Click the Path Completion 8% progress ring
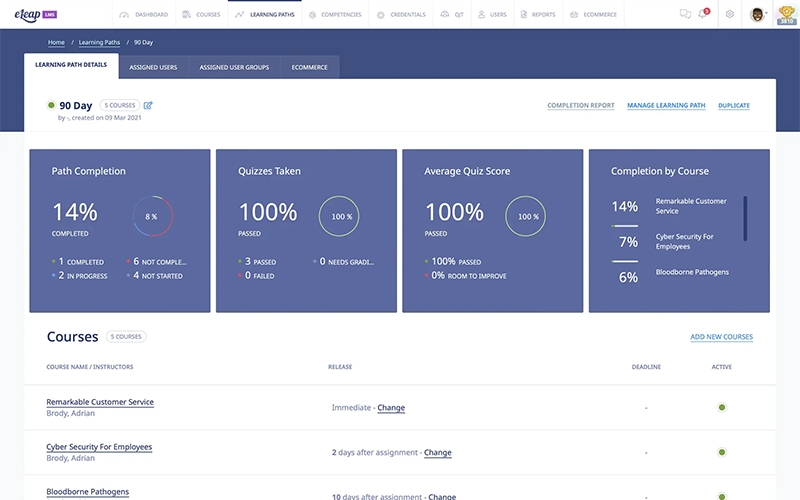The width and height of the screenshot is (800, 500). pyautogui.click(x=152, y=216)
